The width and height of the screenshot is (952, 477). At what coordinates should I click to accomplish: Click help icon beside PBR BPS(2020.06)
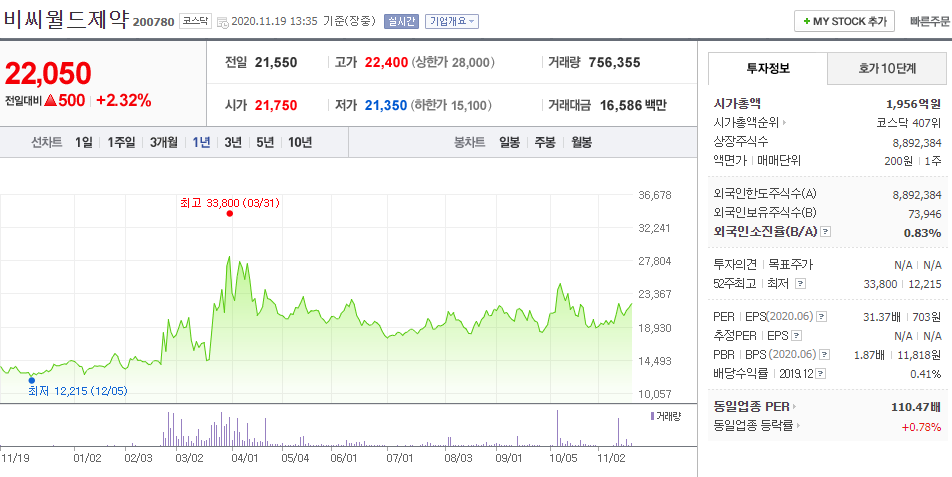point(824,354)
